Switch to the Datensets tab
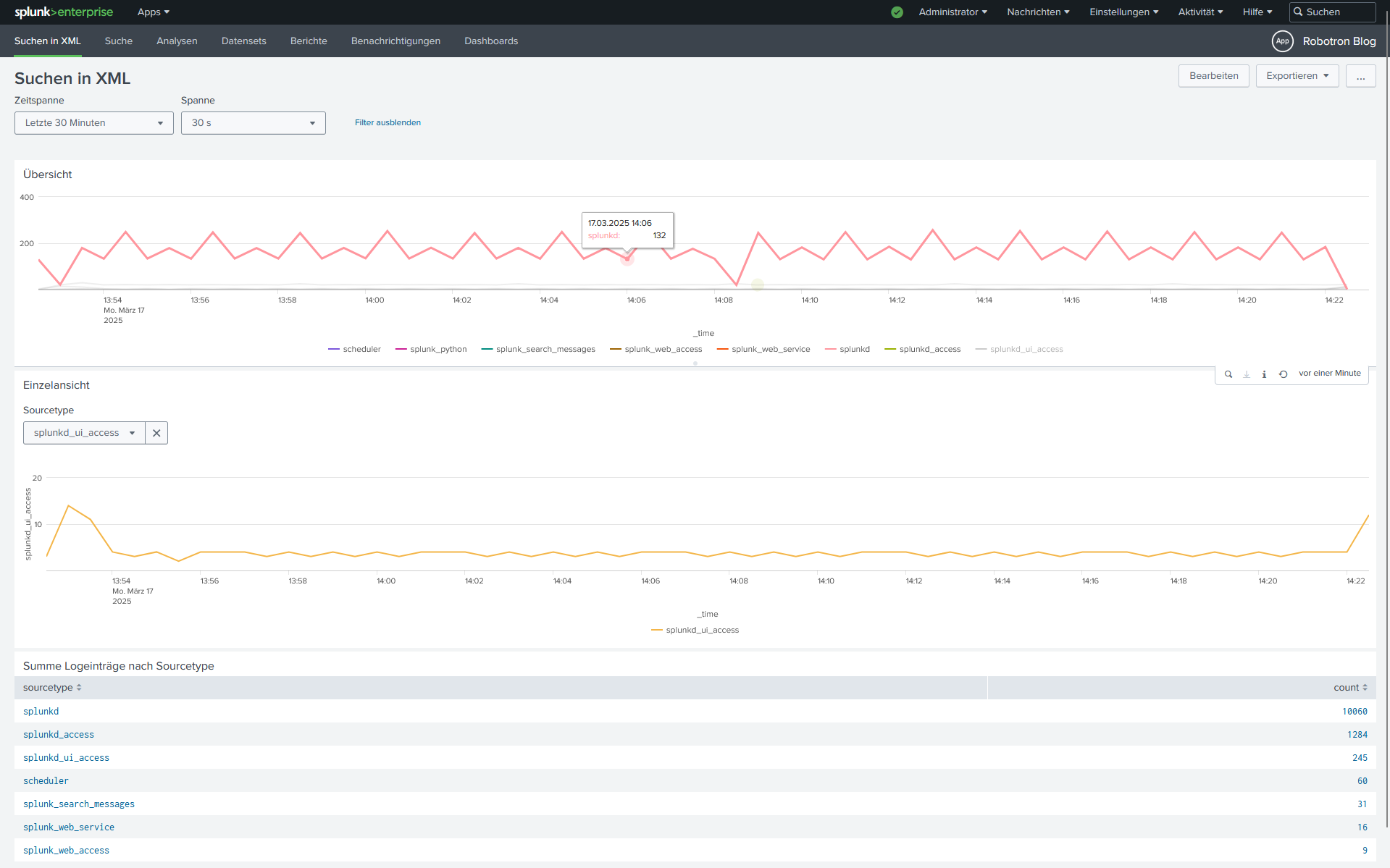 click(244, 41)
